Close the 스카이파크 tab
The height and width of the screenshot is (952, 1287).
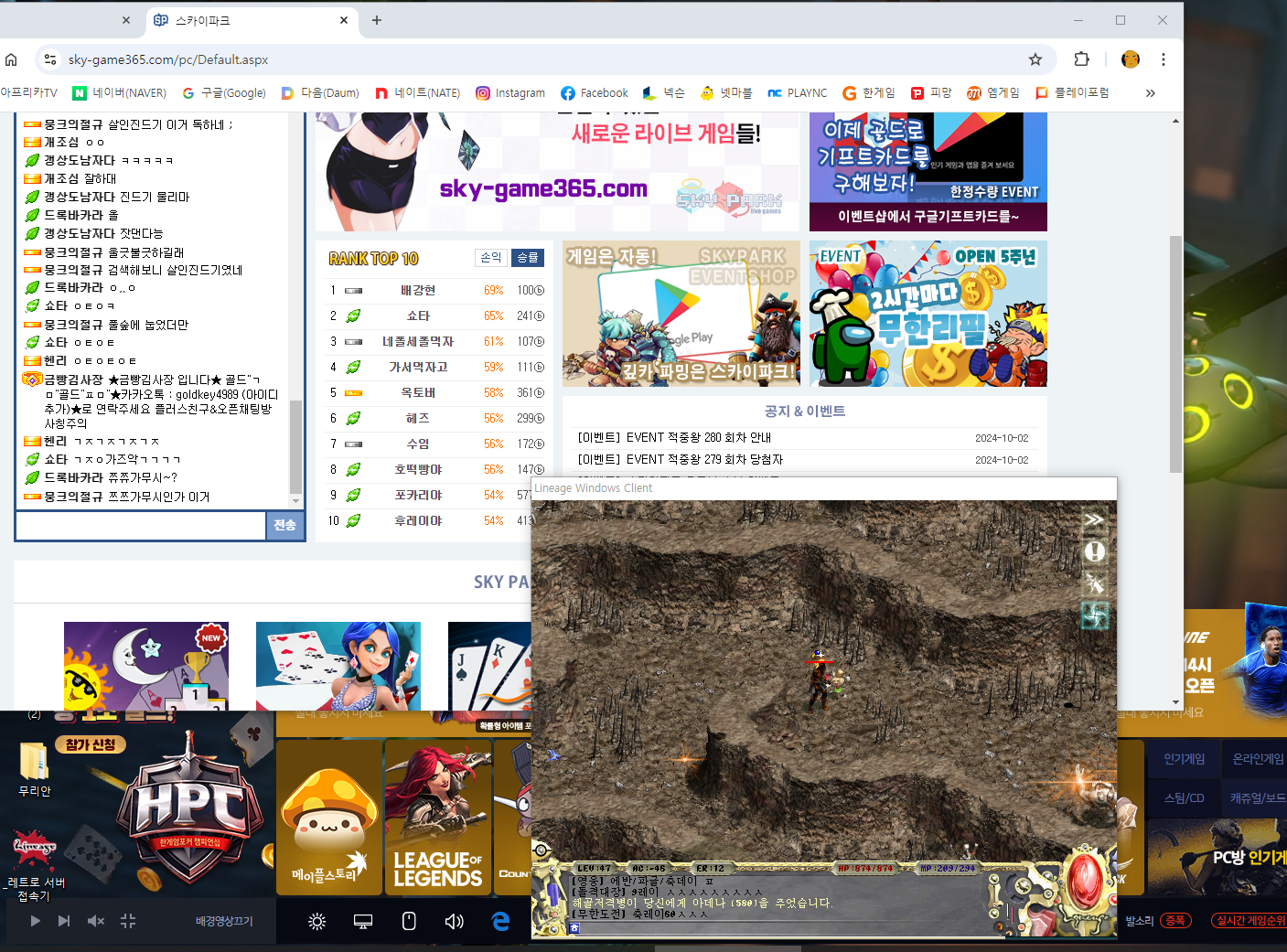[x=344, y=20]
